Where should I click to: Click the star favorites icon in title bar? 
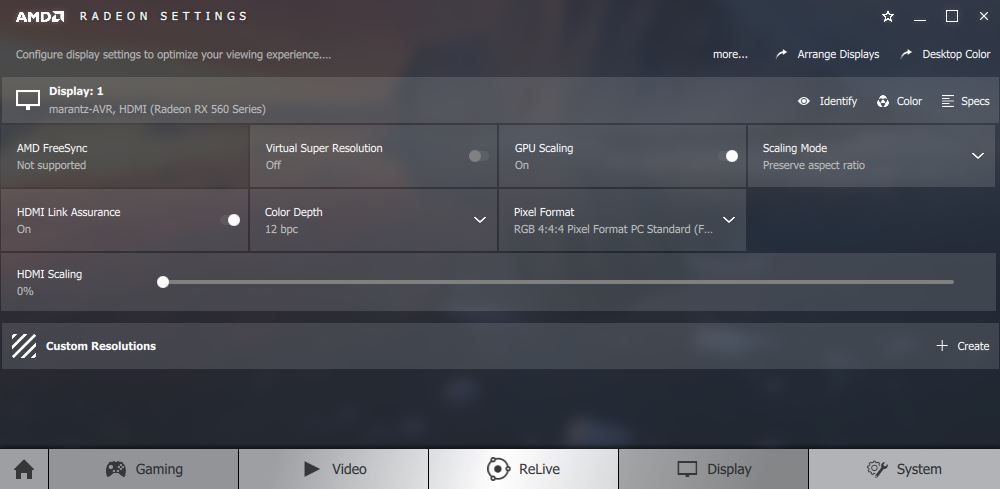(x=888, y=17)
